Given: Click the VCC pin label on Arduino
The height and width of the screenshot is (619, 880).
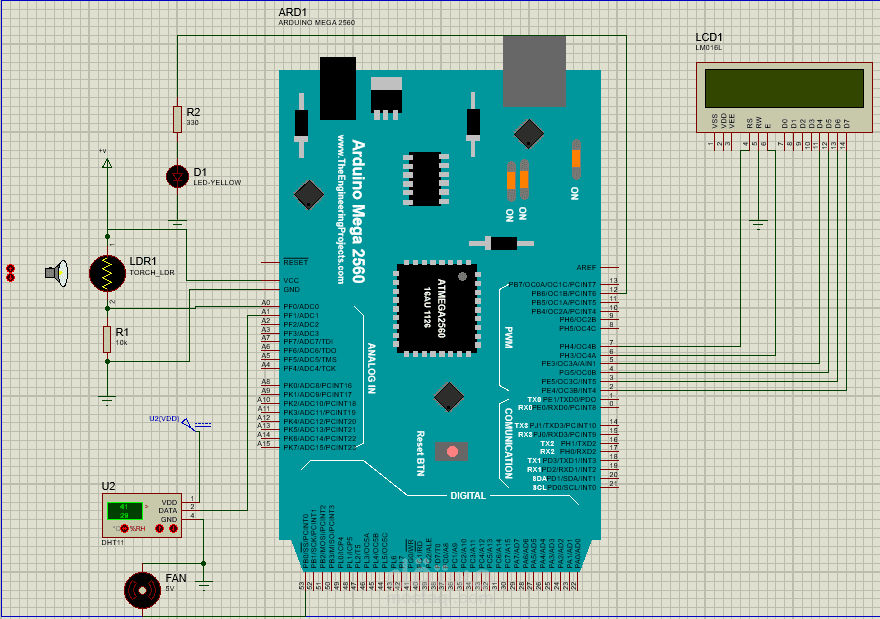Looking at the screenshot, I should (291, 281).
